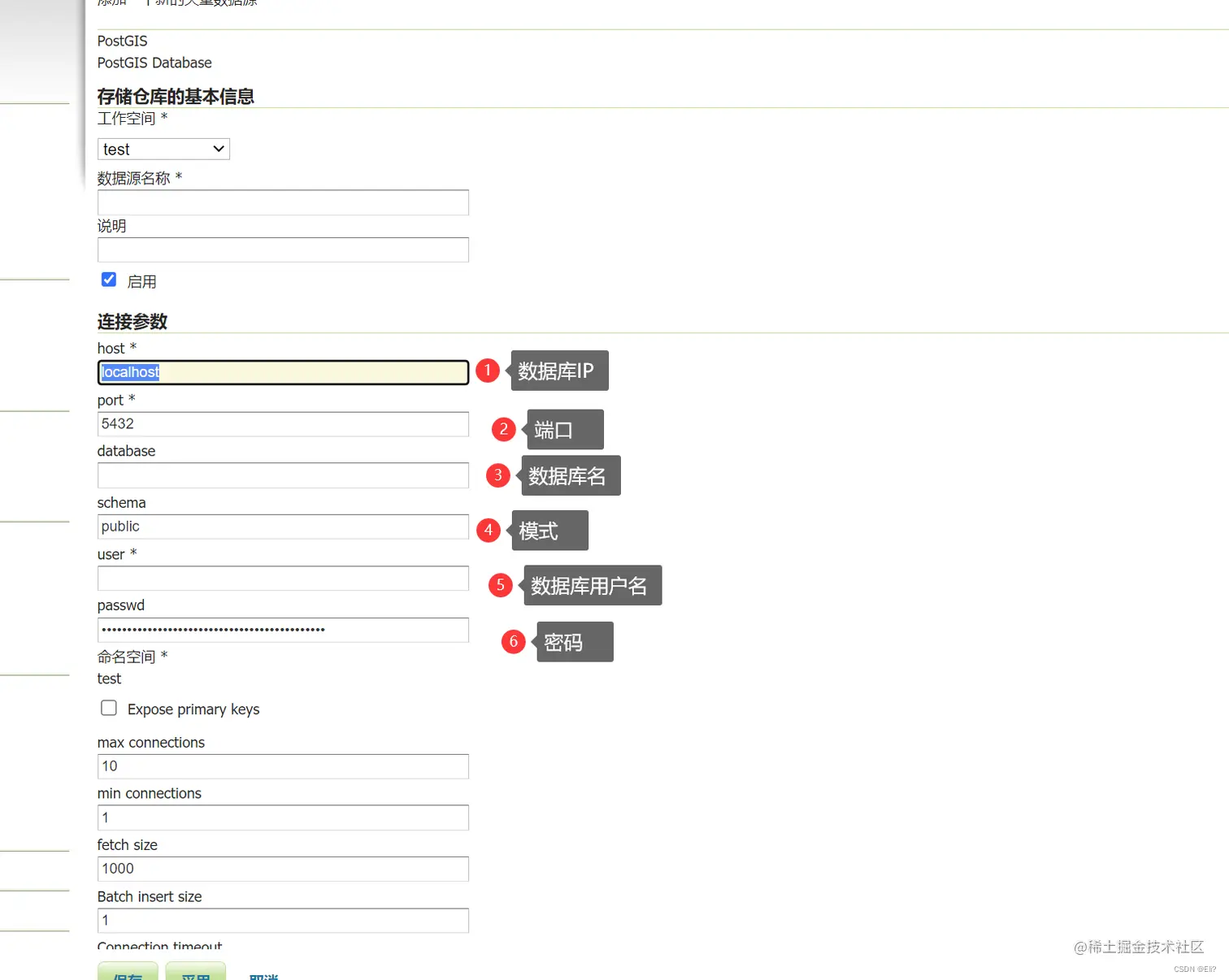The image size is (1229, 980).
Task: Click the schema field showing public
Action: tap(282, 526)
